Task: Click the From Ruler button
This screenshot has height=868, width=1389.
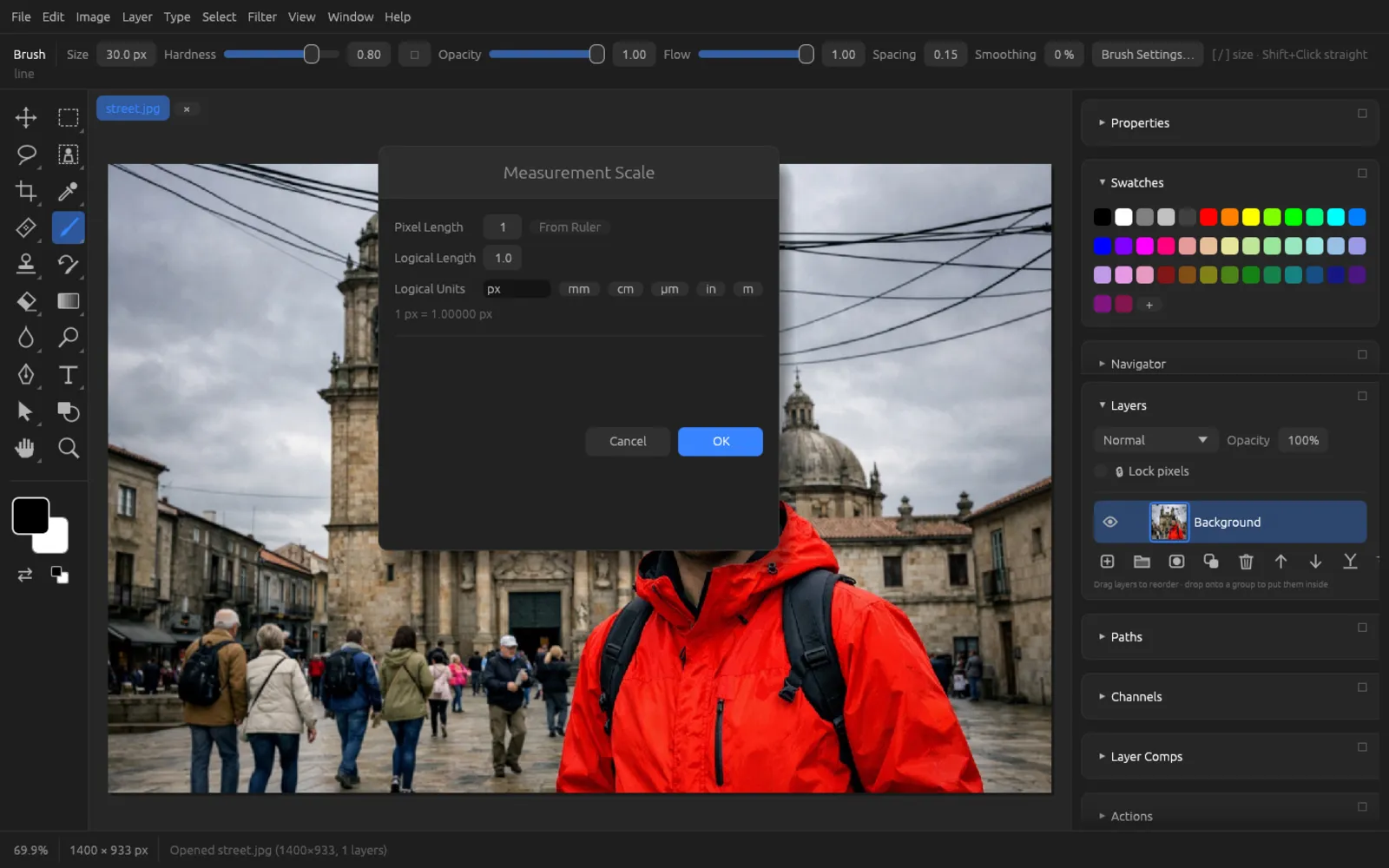Action: click(x=569, y=227)
